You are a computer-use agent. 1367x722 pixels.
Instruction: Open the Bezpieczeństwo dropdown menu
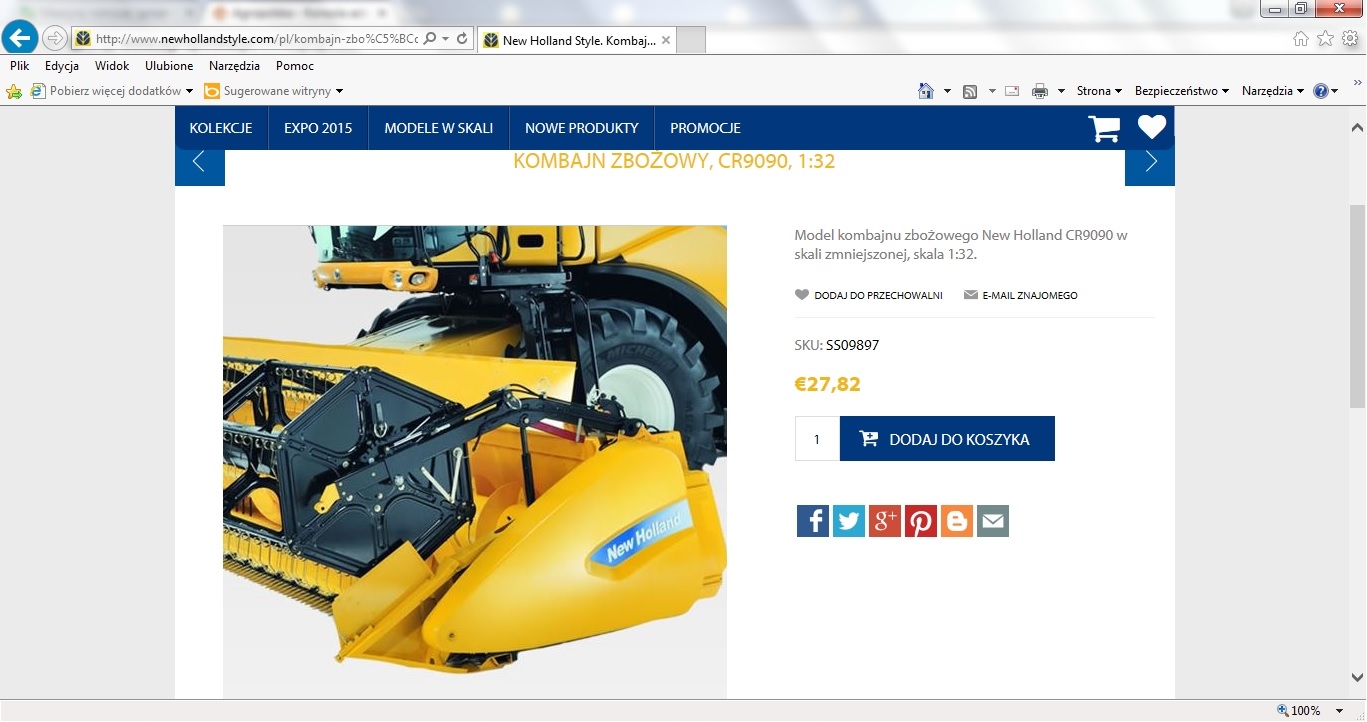[1182, 91]
